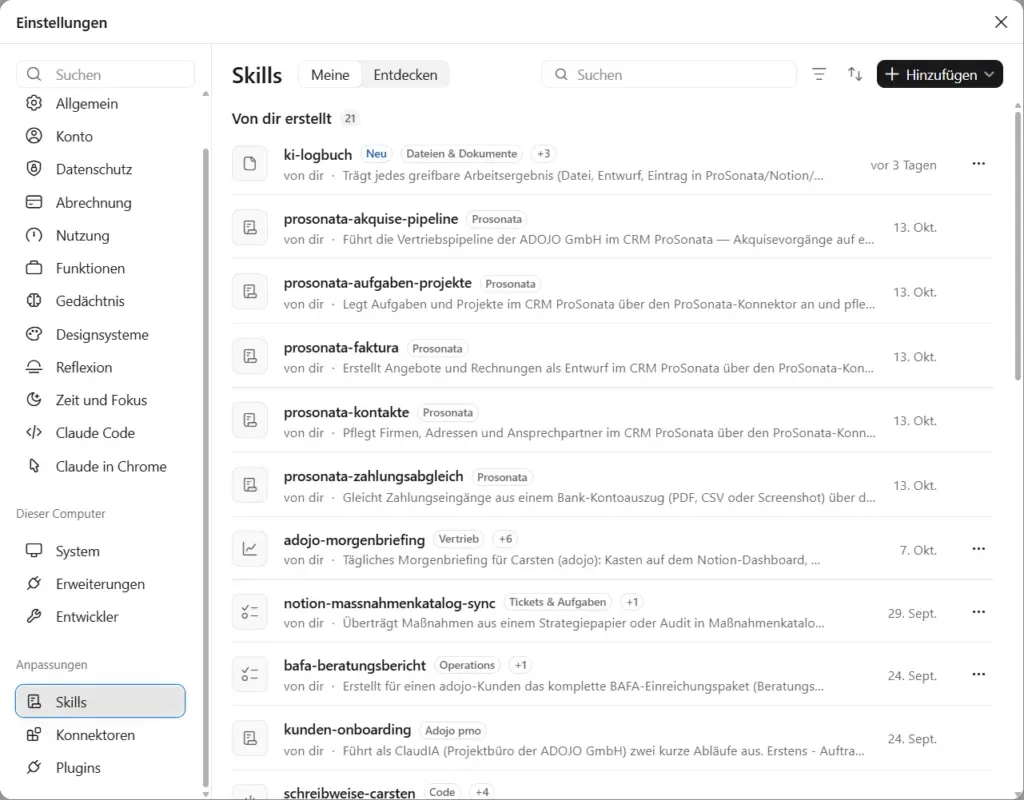Click the 'vor 3 Tagen' date
Screen dimensions: 1024x800
click(903, 165)
